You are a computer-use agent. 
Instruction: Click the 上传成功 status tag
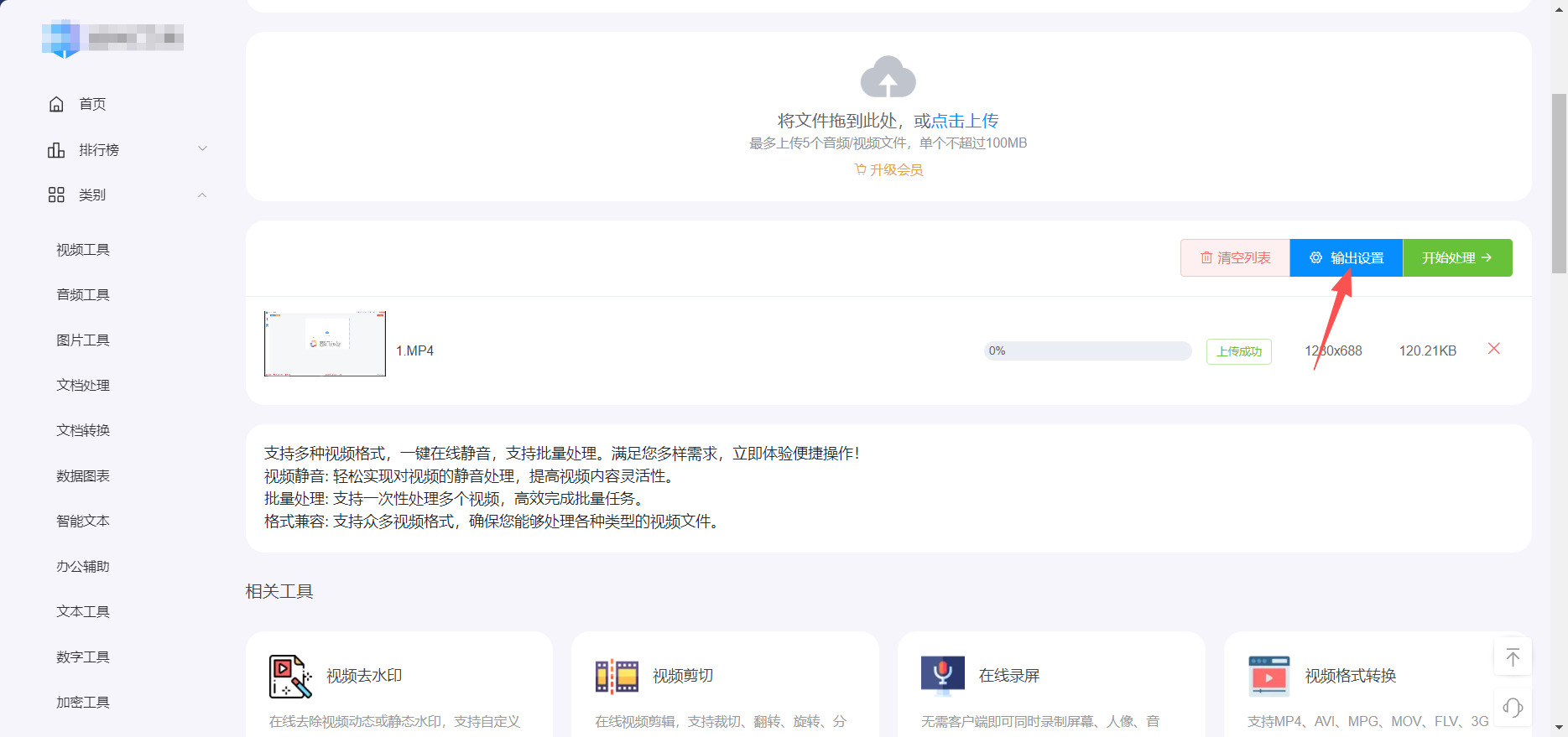1239,351
